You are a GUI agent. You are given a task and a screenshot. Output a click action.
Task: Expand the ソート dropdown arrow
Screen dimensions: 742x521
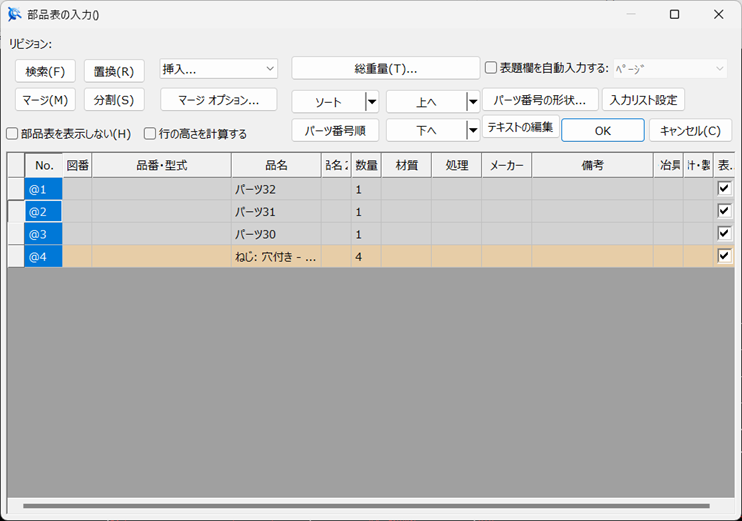[372, 102]
